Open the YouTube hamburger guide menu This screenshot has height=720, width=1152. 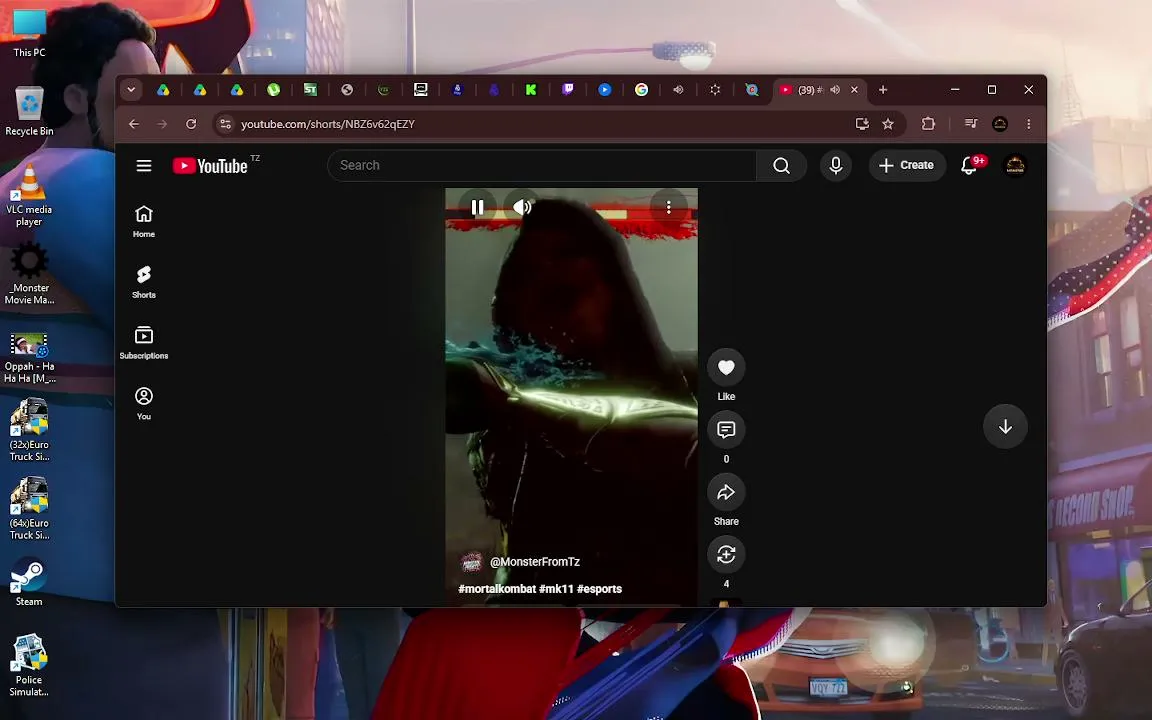[144, 165]
